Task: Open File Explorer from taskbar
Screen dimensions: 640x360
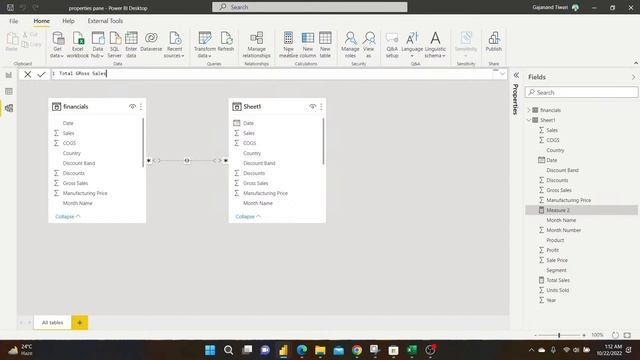Action: click(x=320, y=350)
